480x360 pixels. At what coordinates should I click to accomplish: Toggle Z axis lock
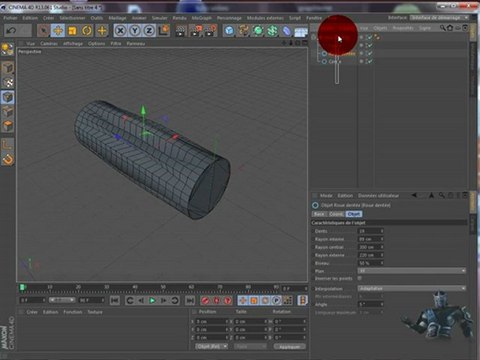pyautogui.click(x=149, y=31)
